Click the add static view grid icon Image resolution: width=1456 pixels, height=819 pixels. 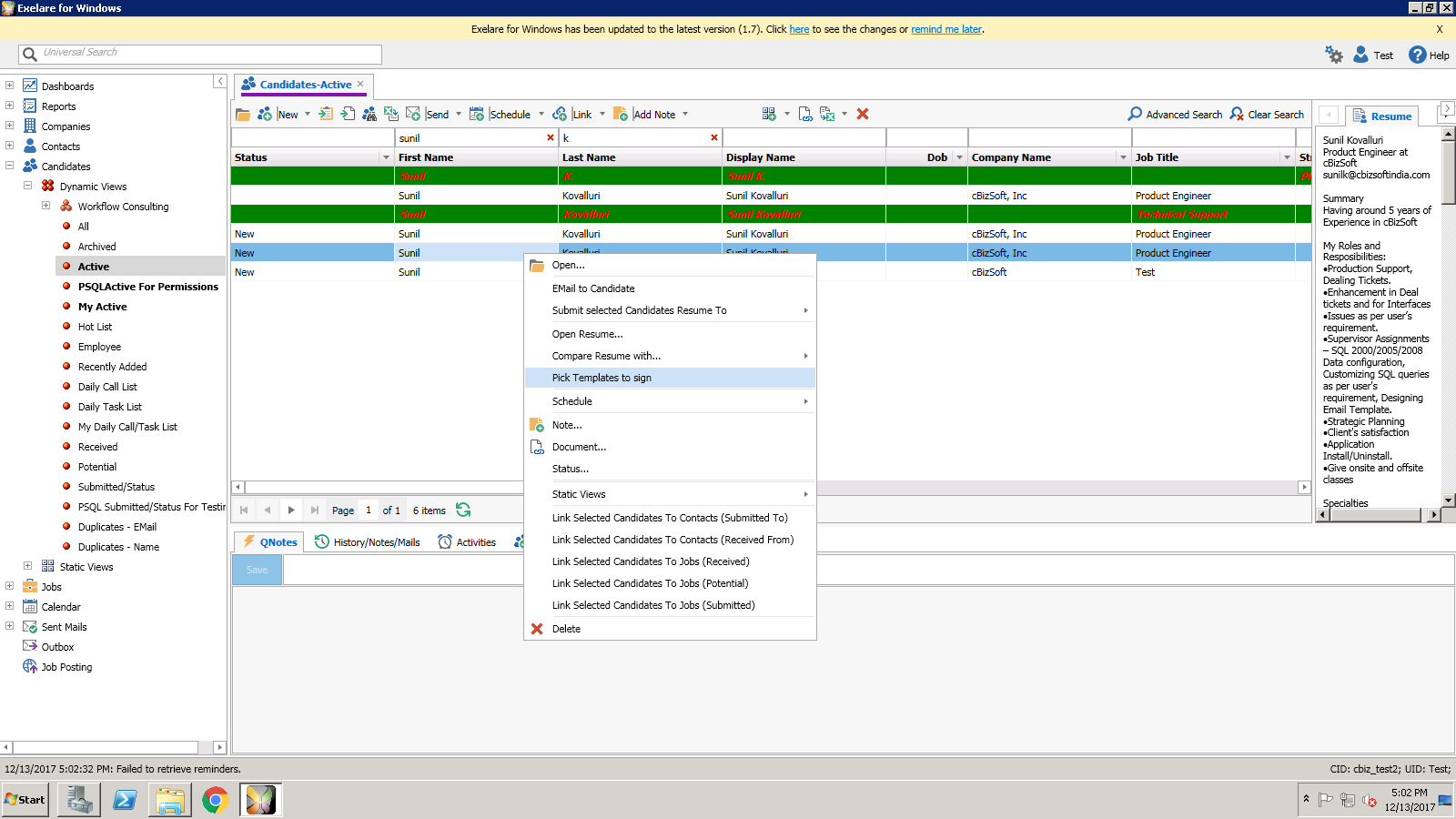pyautogui.click(x=769, y=115)
